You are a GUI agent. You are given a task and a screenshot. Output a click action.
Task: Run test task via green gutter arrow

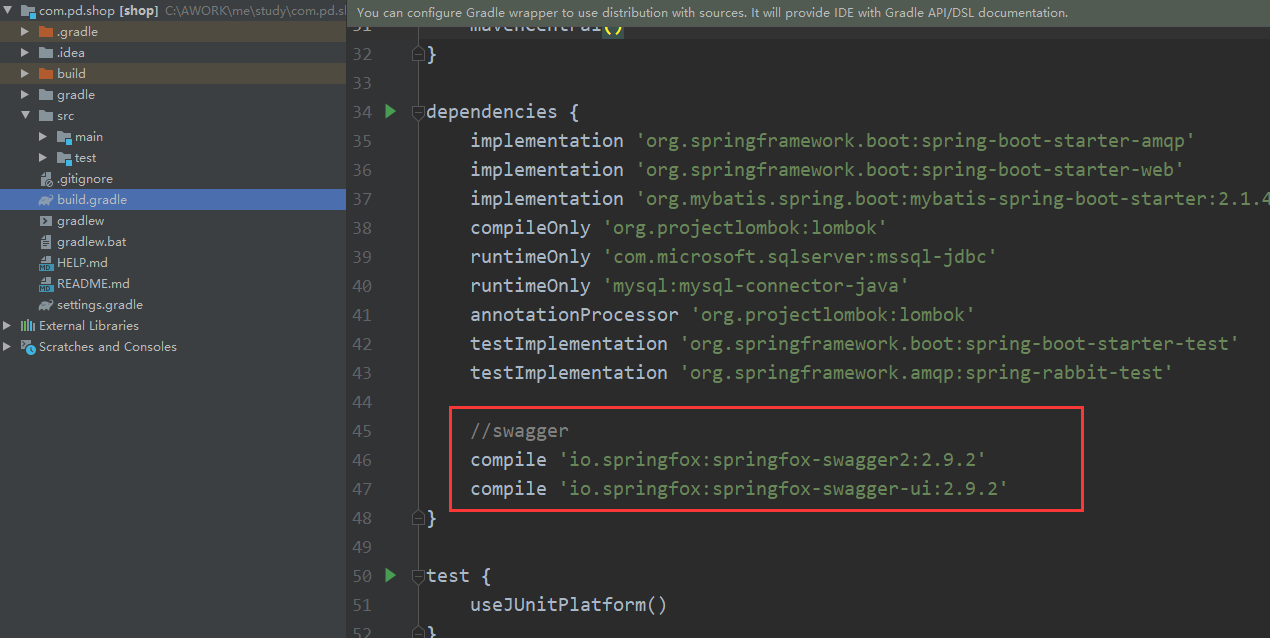[x=390, y=575]
